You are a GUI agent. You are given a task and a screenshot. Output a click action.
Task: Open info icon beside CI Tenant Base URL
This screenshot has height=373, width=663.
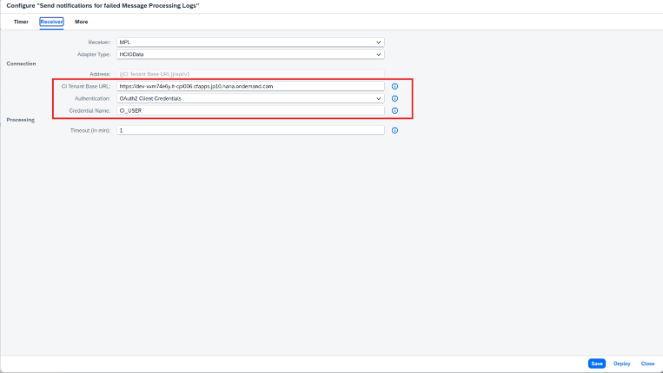[395, 86]
